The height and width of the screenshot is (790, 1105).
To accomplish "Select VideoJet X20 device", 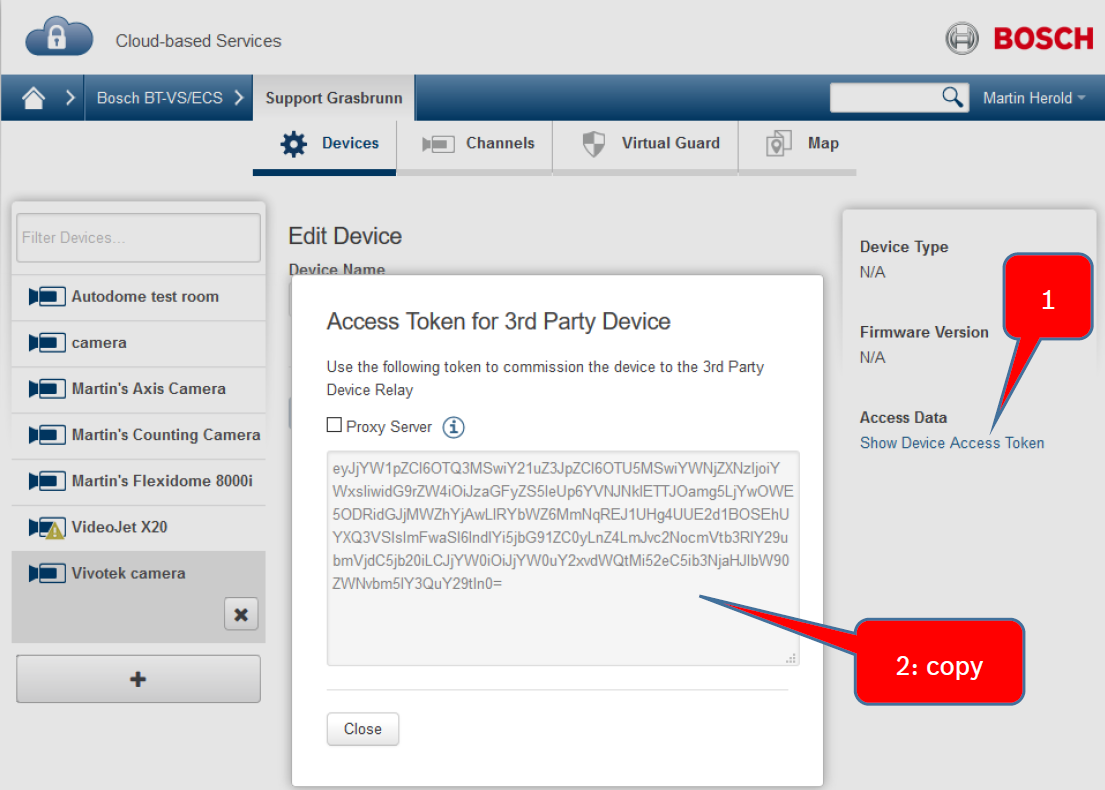I will (x=139, y=528).
